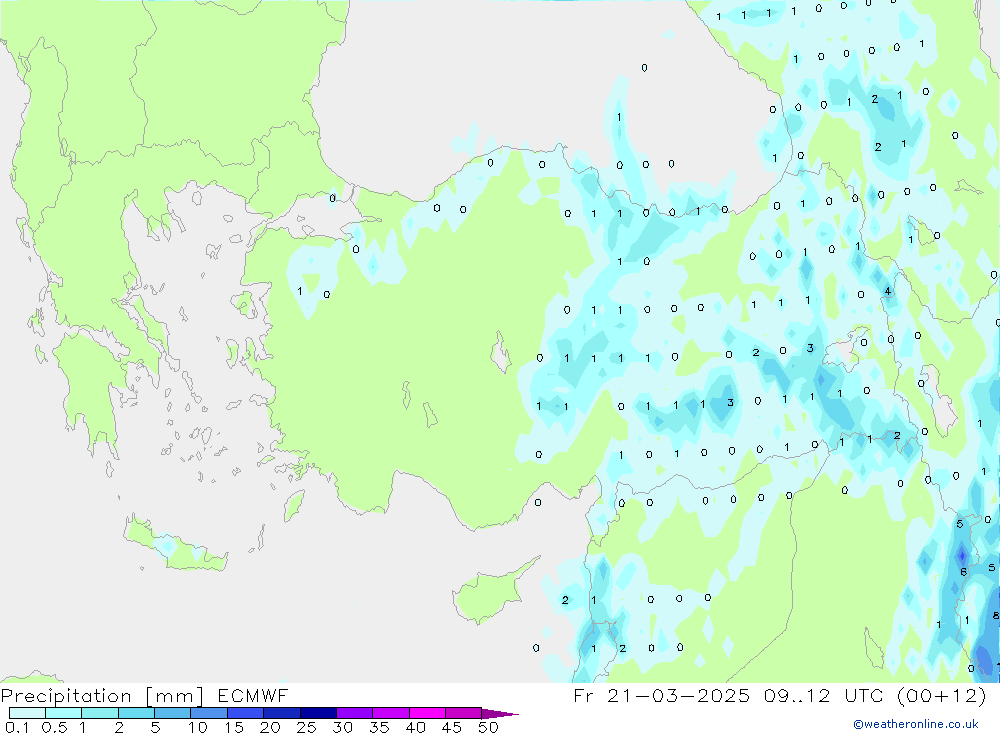Click the 'ECMWF' model label
1000x733 pixels.
pos(253,696)
